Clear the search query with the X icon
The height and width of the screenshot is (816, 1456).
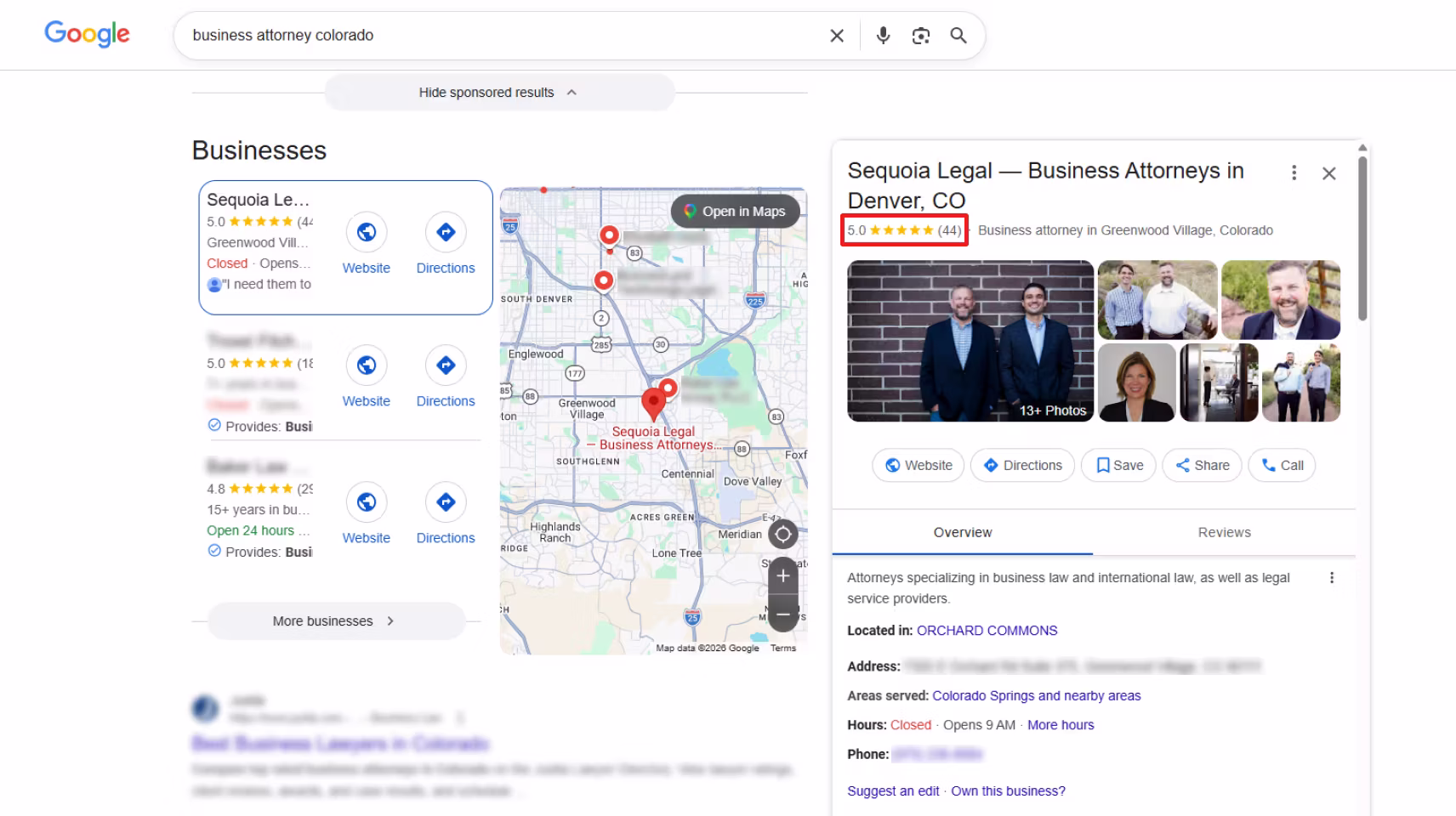tap(836, 35)
